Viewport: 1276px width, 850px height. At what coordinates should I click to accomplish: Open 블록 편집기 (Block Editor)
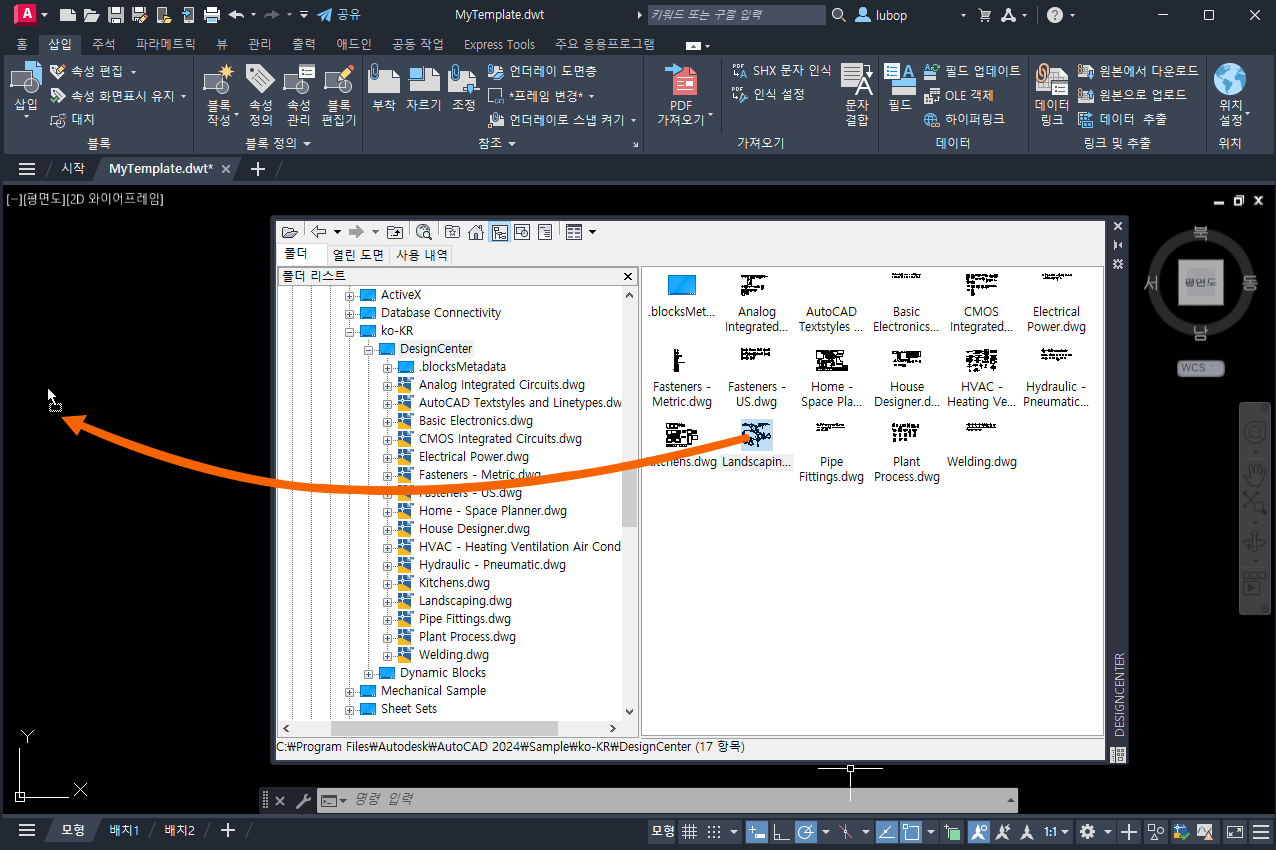tap(340, 94)
